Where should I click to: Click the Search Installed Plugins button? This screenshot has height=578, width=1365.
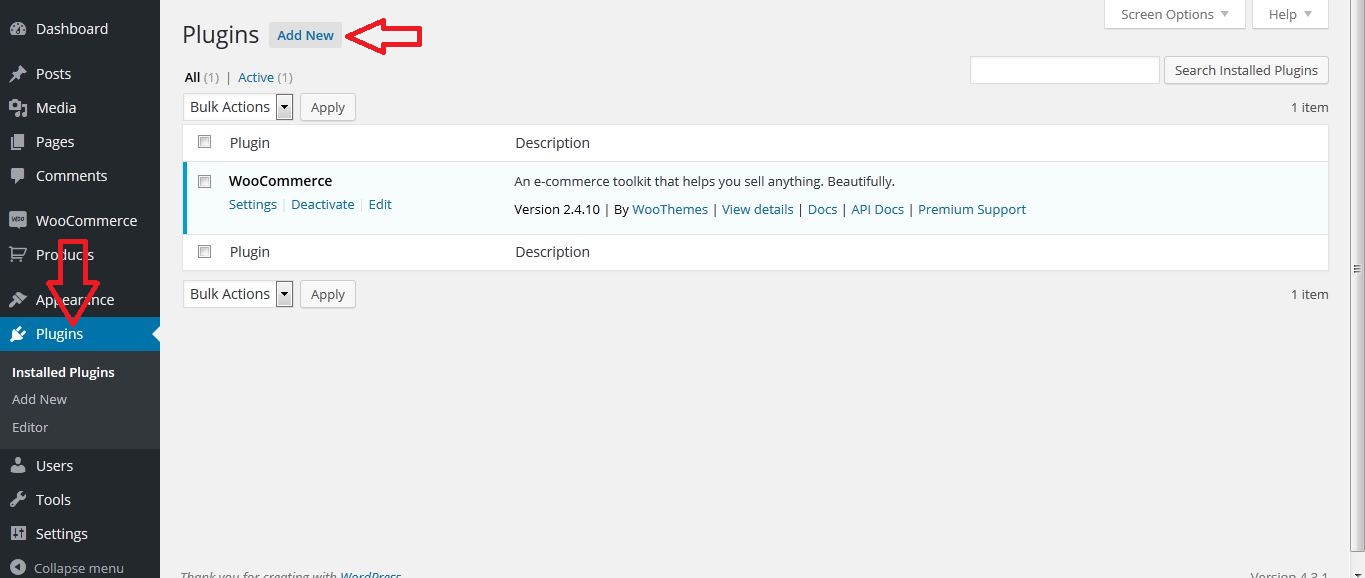[x=1246, y=70]
